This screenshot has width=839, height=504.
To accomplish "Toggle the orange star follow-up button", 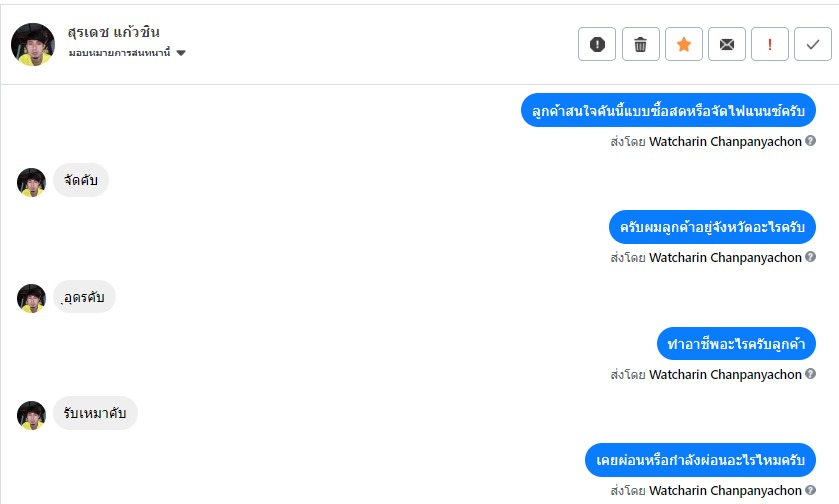I will point(684,44).
